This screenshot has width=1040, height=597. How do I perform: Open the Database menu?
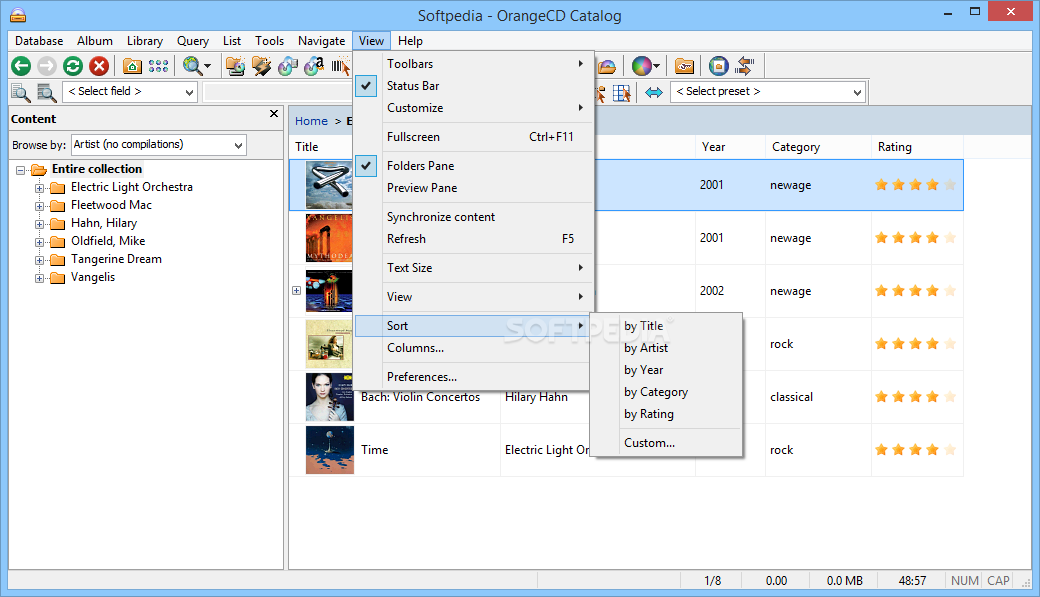tap(39, 40)
